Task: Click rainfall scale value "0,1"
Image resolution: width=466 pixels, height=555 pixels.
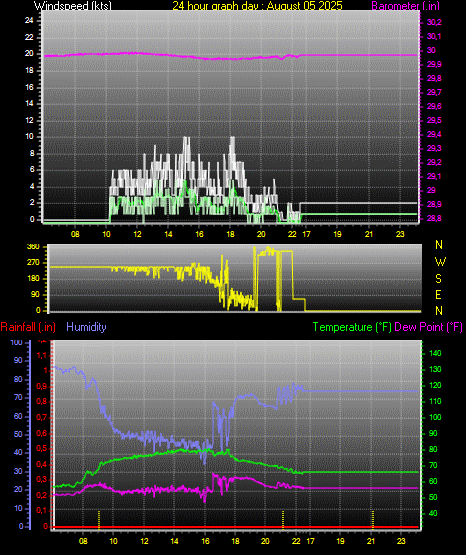Action: coord(42,510)
